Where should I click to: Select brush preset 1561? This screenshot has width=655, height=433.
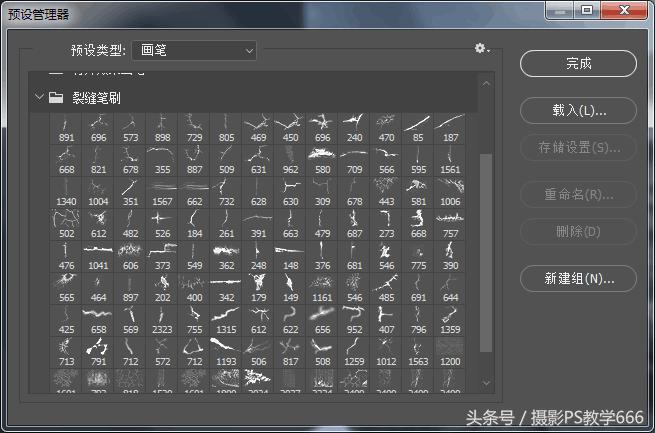tap(450, 161)
